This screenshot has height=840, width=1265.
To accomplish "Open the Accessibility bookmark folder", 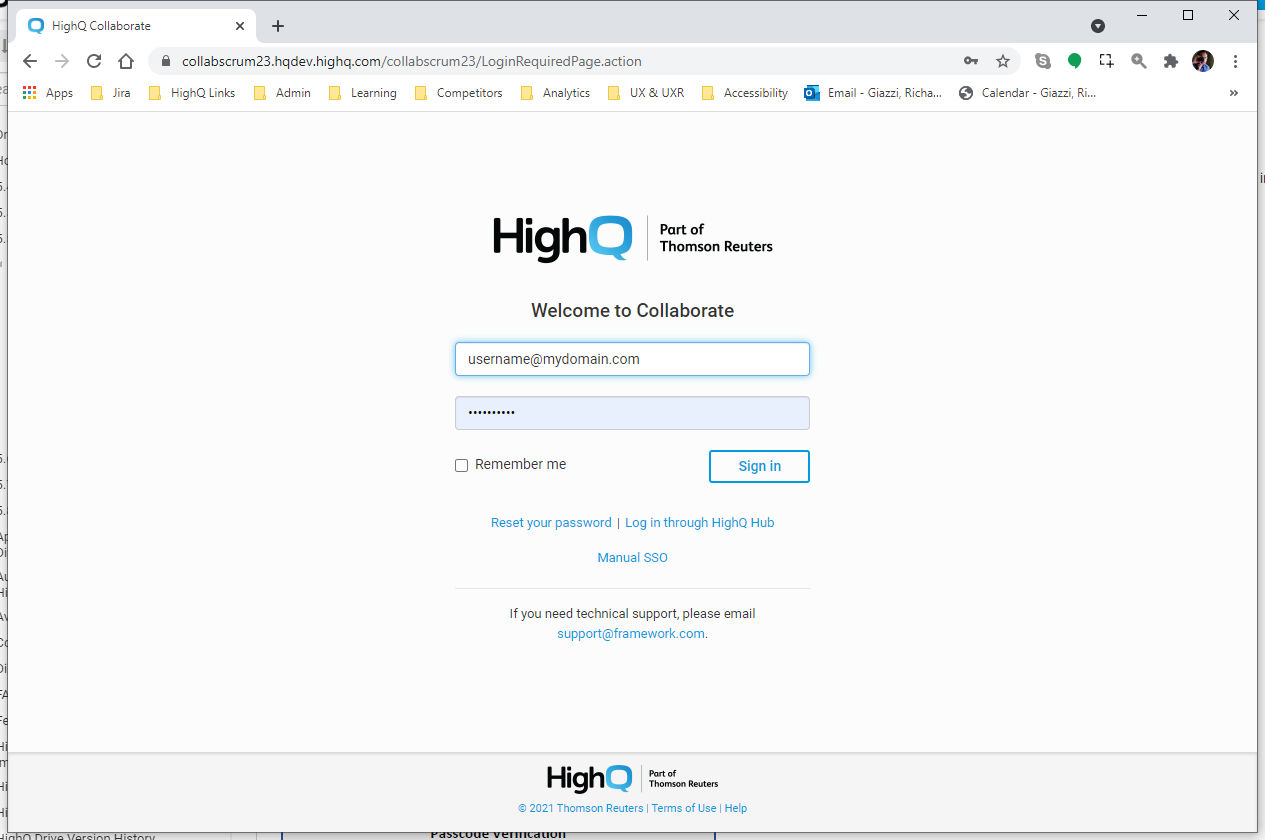I will [x=745, y=93].
